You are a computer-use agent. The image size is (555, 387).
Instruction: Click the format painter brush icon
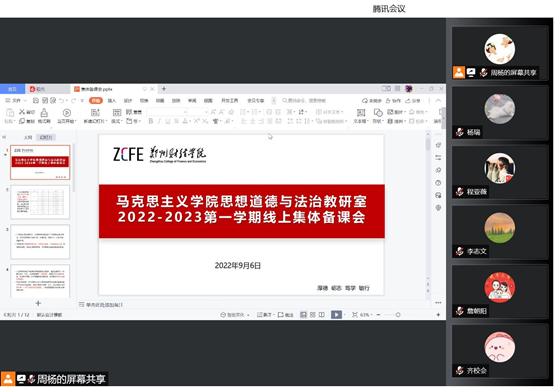tap(44, 113)
